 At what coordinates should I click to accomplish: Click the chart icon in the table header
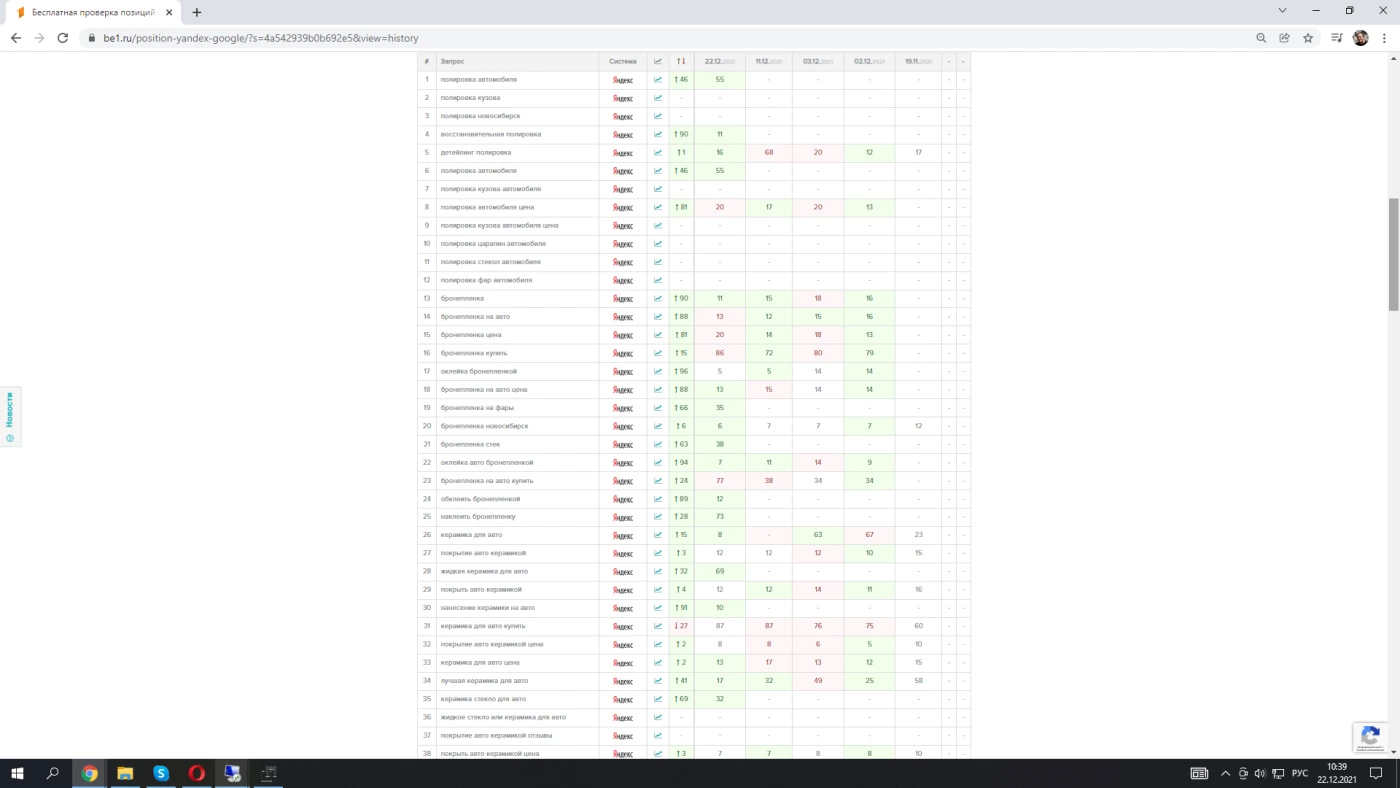[x=658, y=62]
